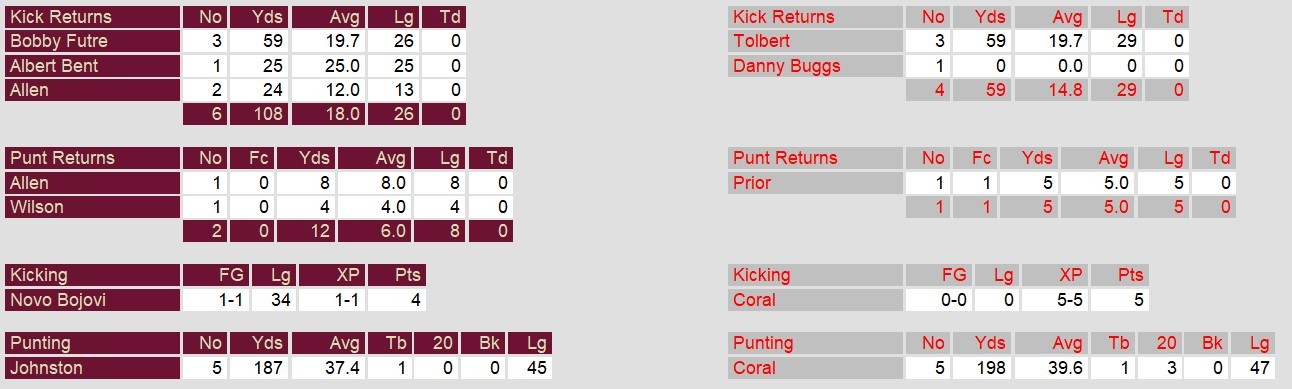Click the right Punting header cell

pos(816,343)
